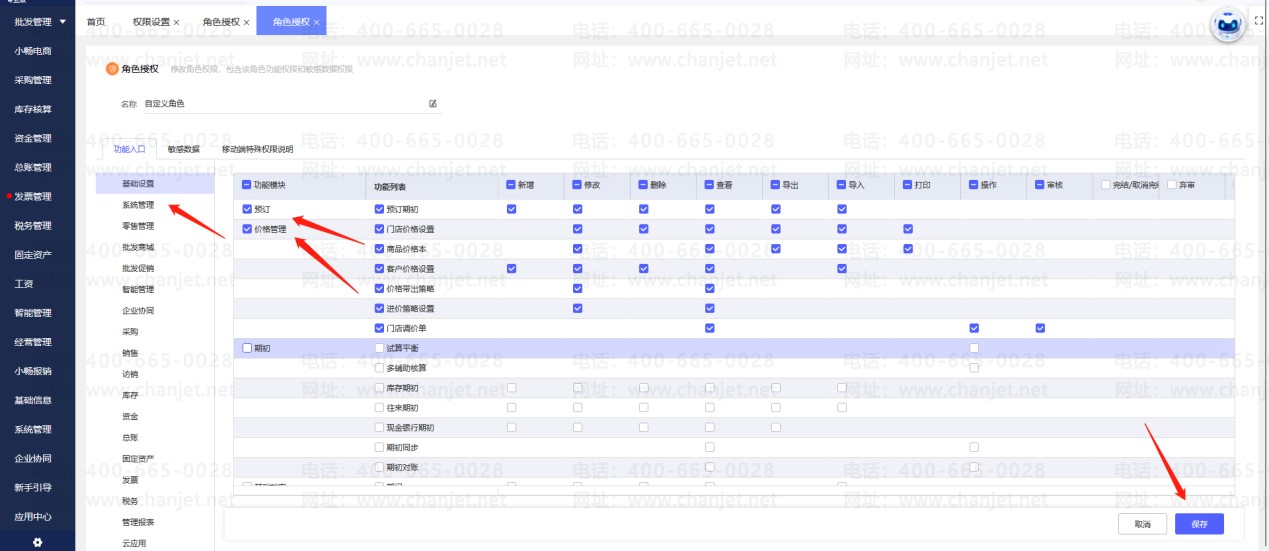Close the active 角色授权 tab
Screen dimensions: 1269x551
click(x=317, y=22)
